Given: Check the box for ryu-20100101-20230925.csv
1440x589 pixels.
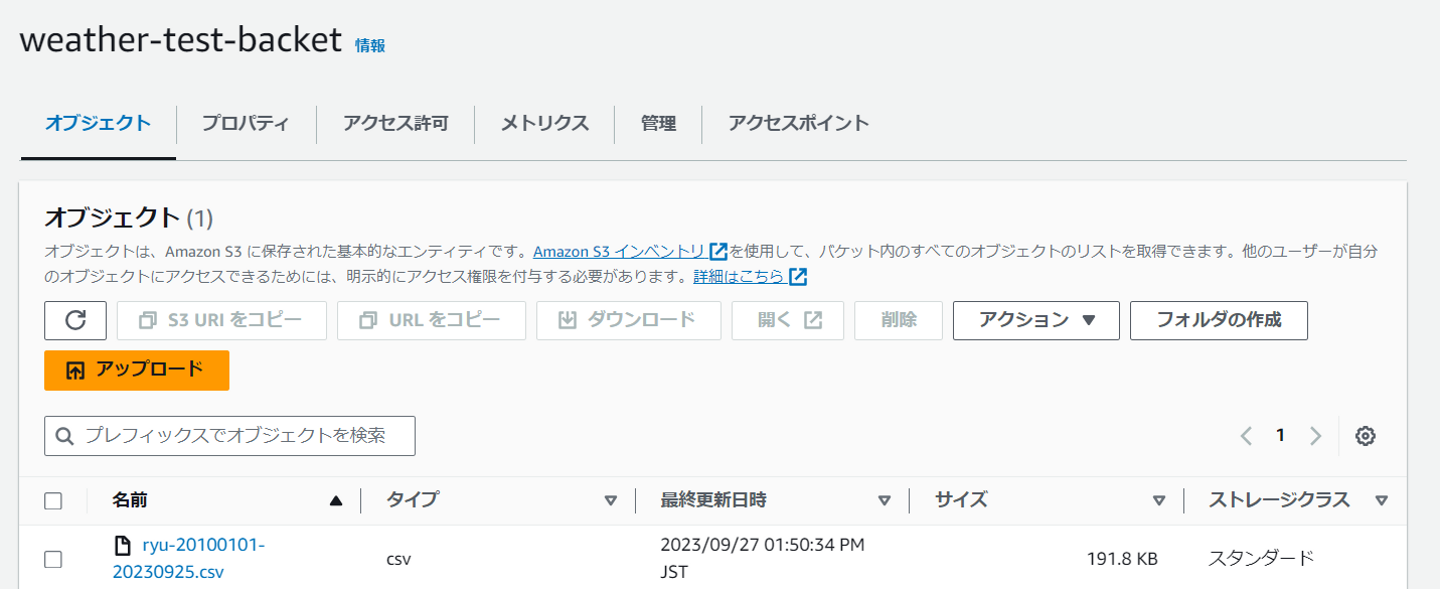Looking at the screenshot, I should [x=53, y=559].
